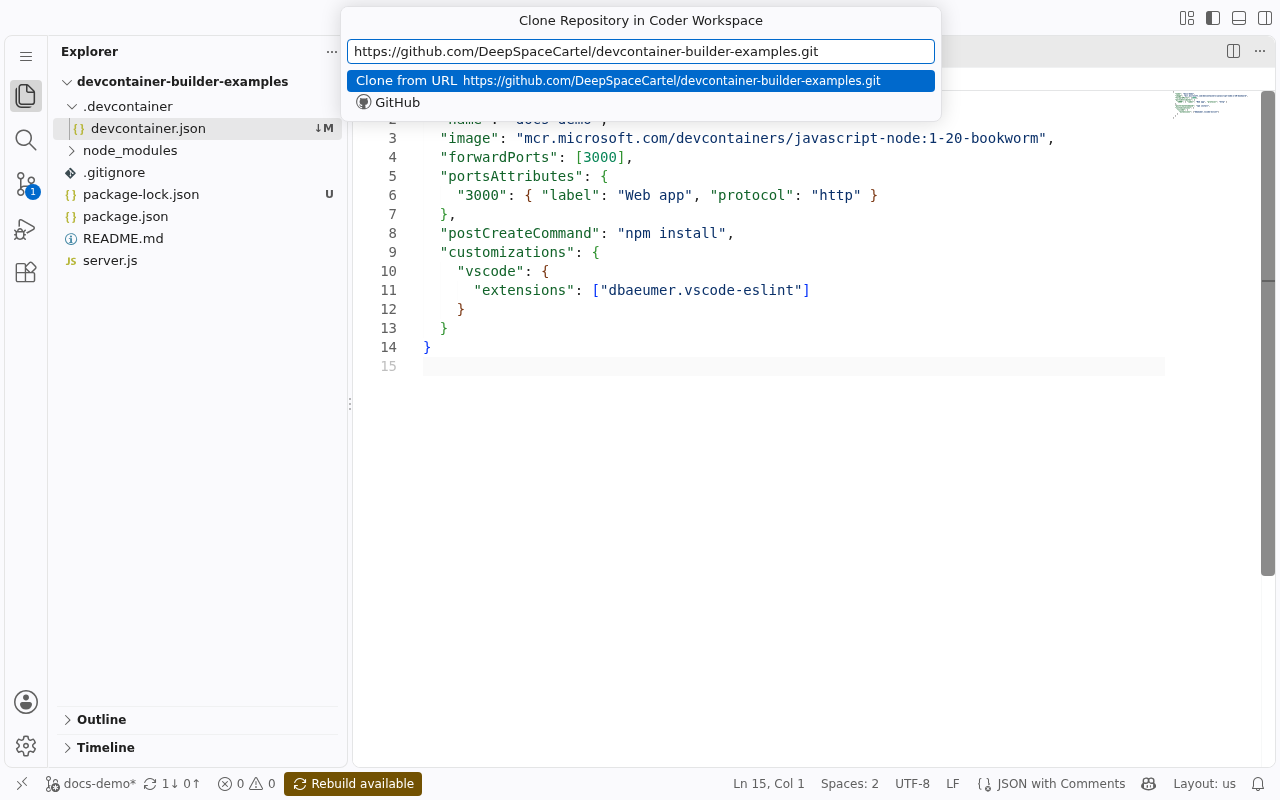Open the Extensions view icon
1280x800 pixels.
pos(26,272)
